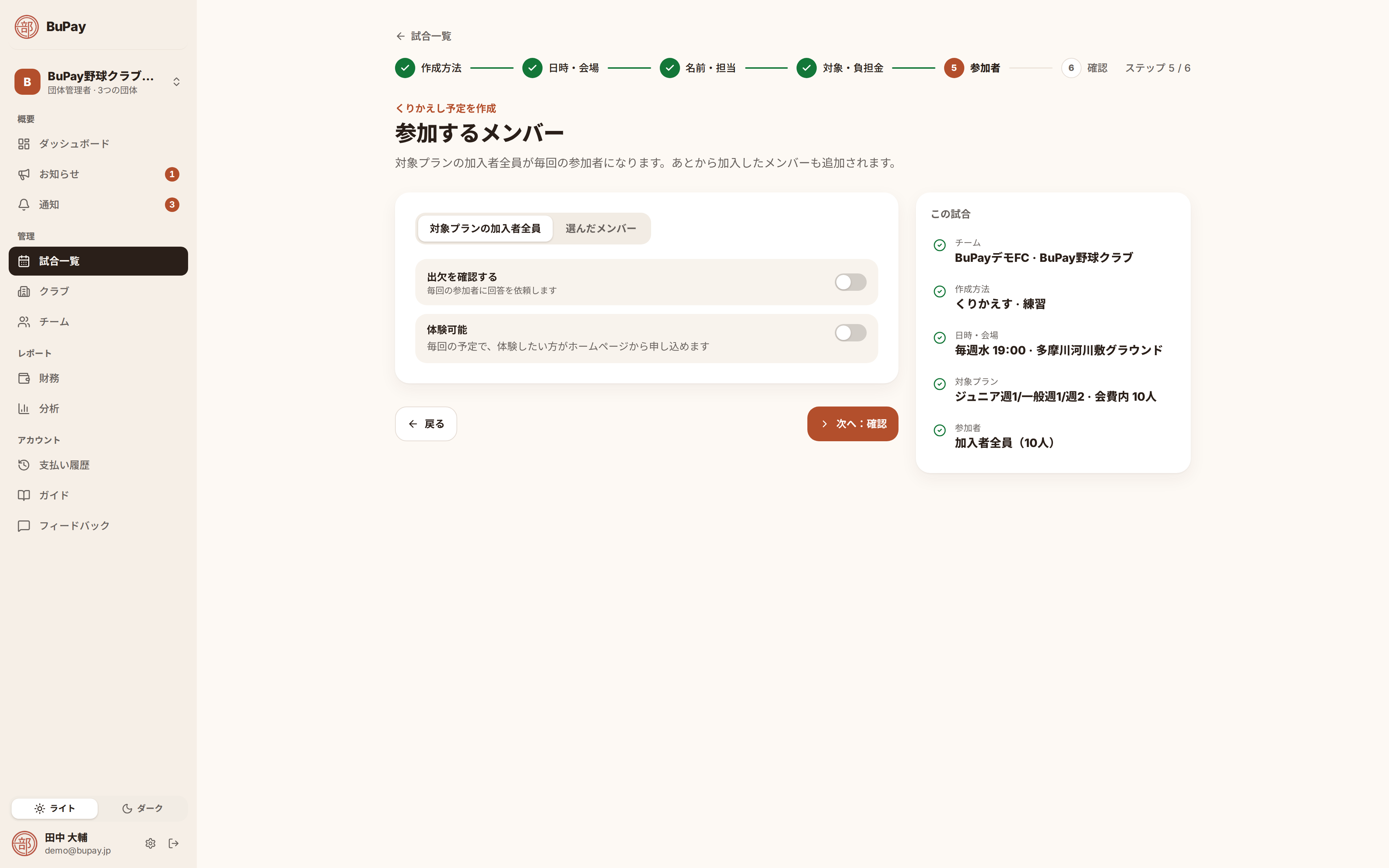Select the 試合一覧 calendar icon

tap(24, 261)
